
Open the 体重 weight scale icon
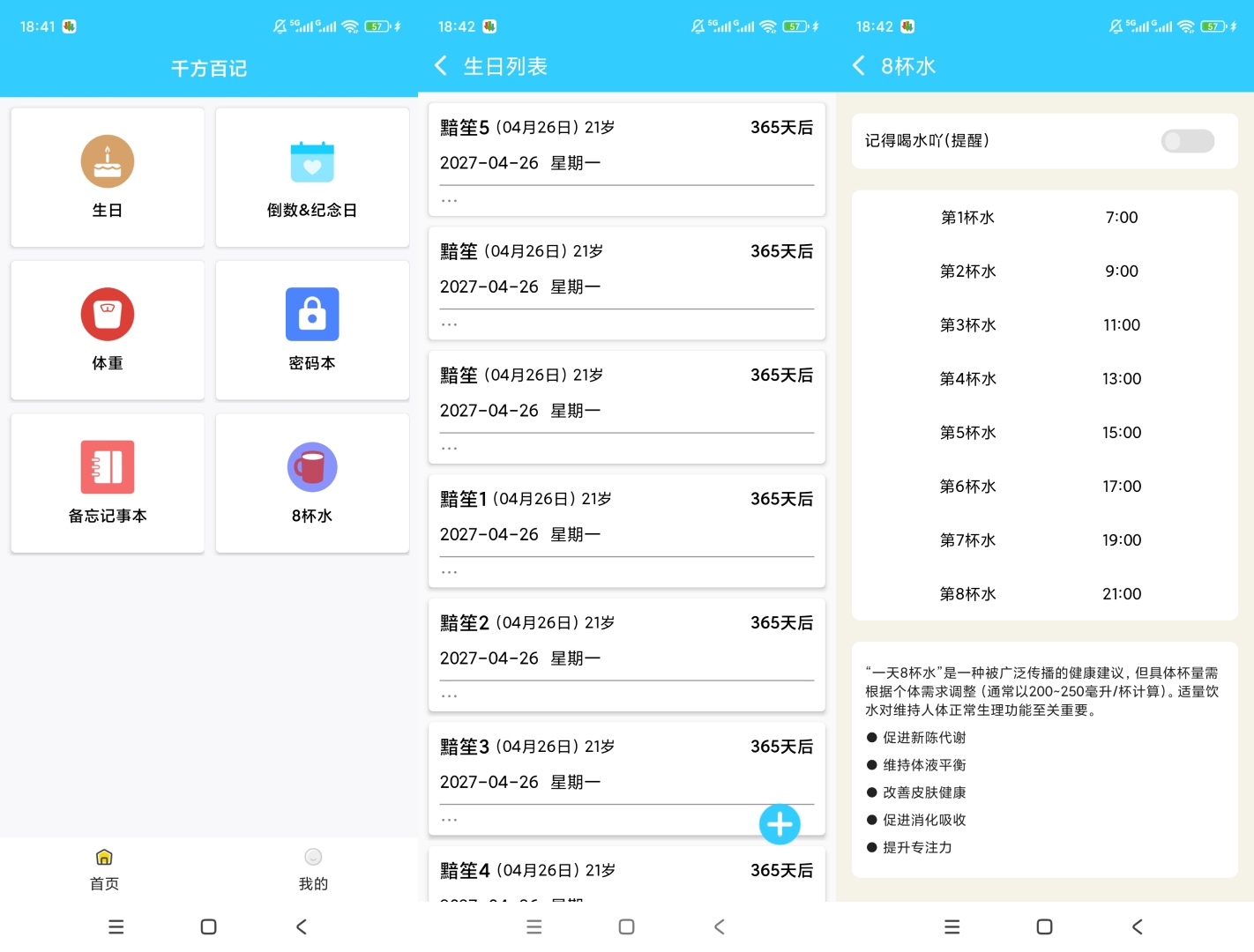pyautogui.click(x=108, y=314)
